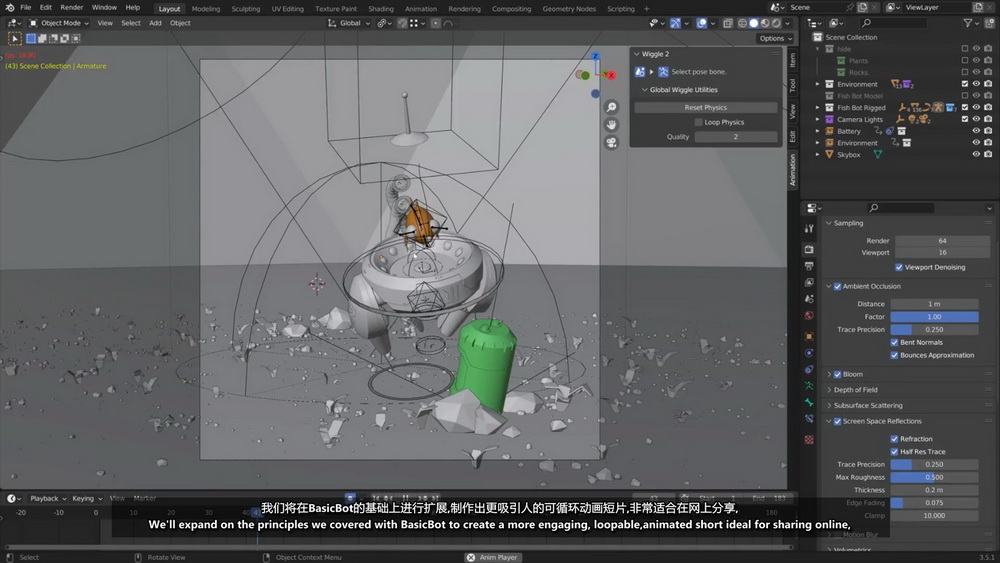
Task: Uncheck Half Res Trace
Action: 894,451
